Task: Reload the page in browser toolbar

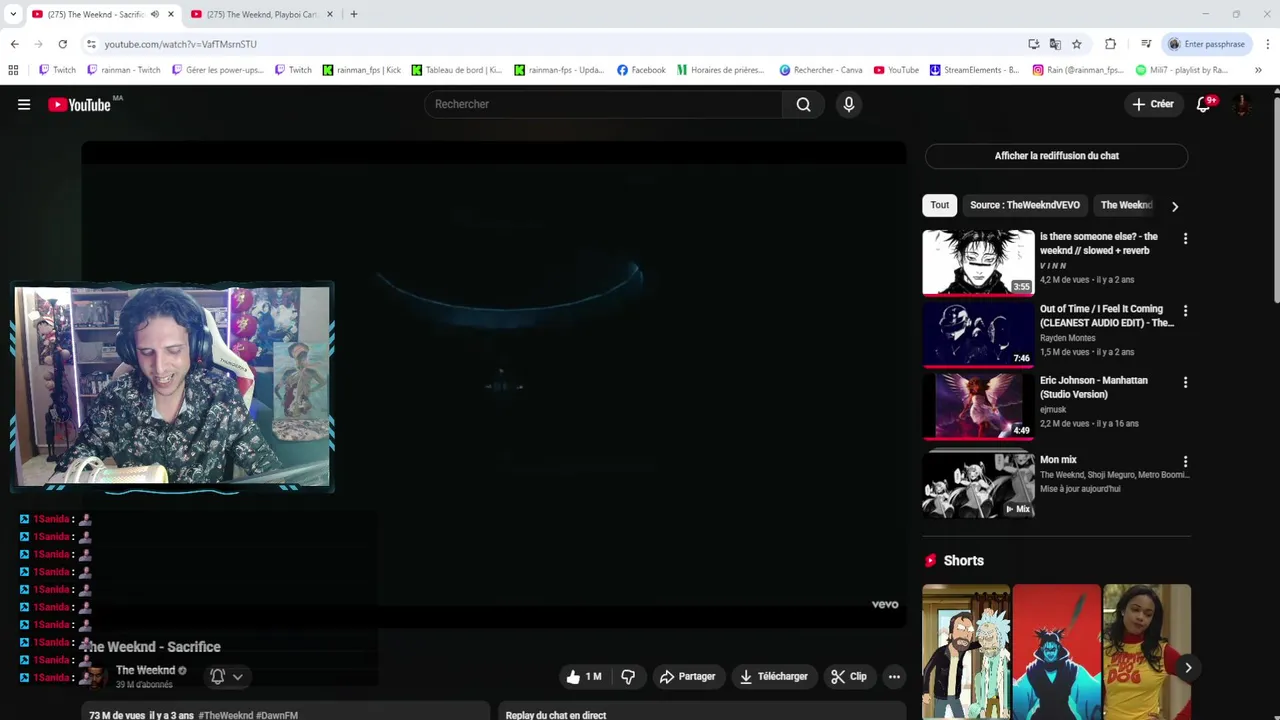Action: click(x=62, y=44)
